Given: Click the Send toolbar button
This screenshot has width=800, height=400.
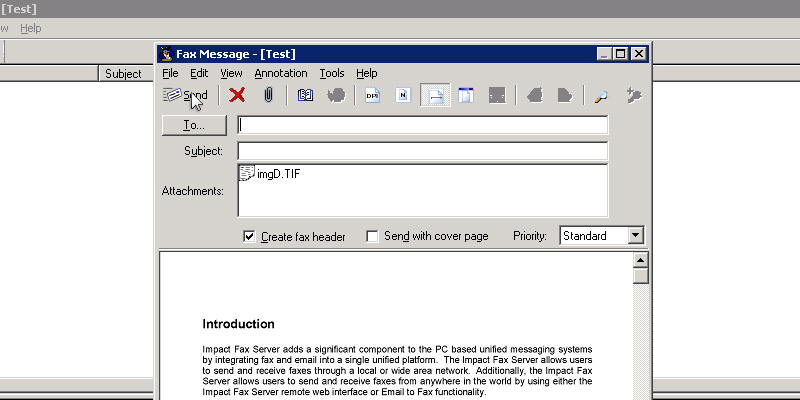Looking at the screenshot, I should 186,95.
